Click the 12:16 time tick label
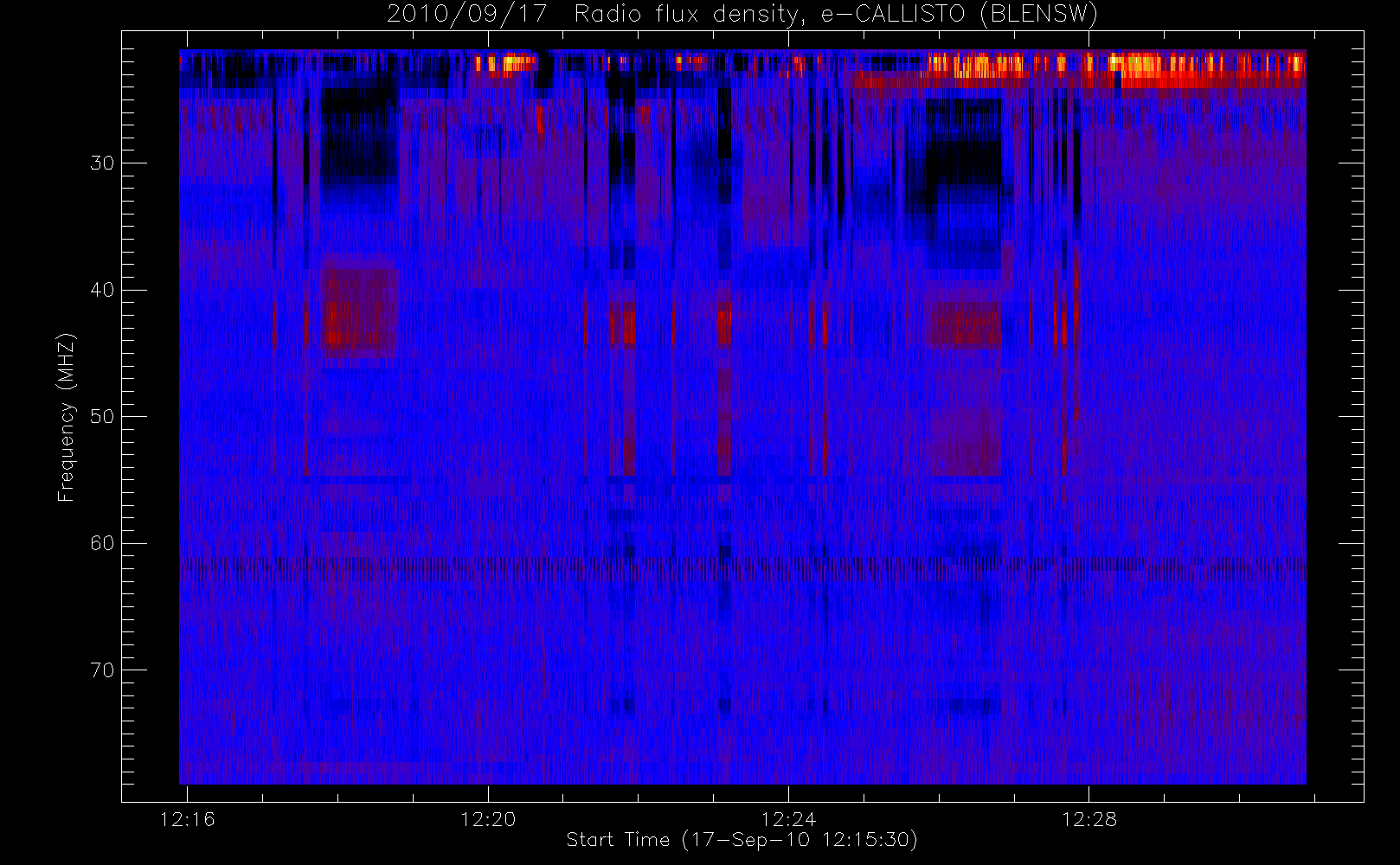The width and height of the screenshot is (1400, 865). 187,818
